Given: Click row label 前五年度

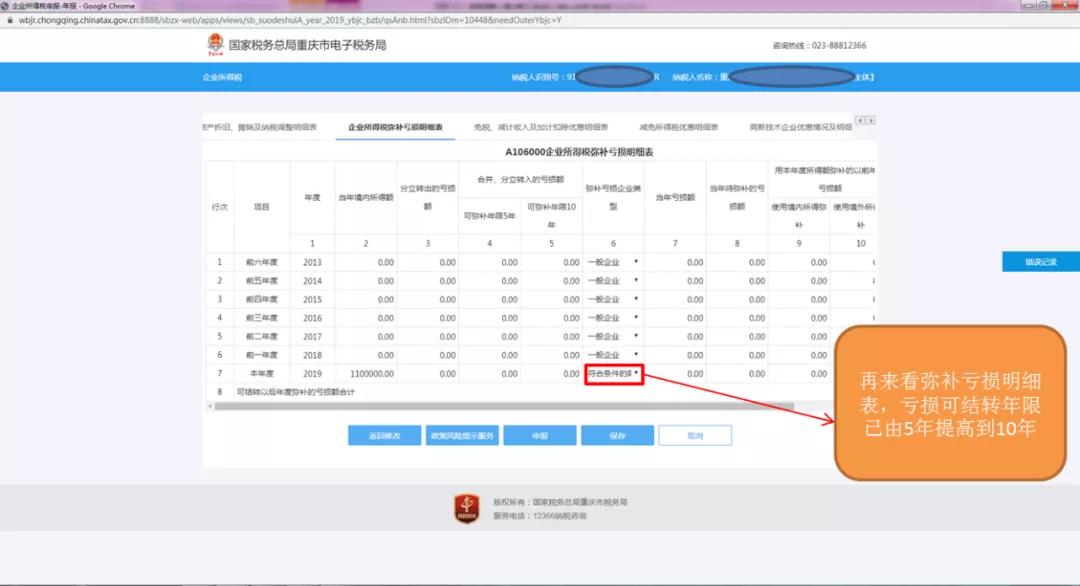Looking at the screenshot, I should (x=262, y=281).
